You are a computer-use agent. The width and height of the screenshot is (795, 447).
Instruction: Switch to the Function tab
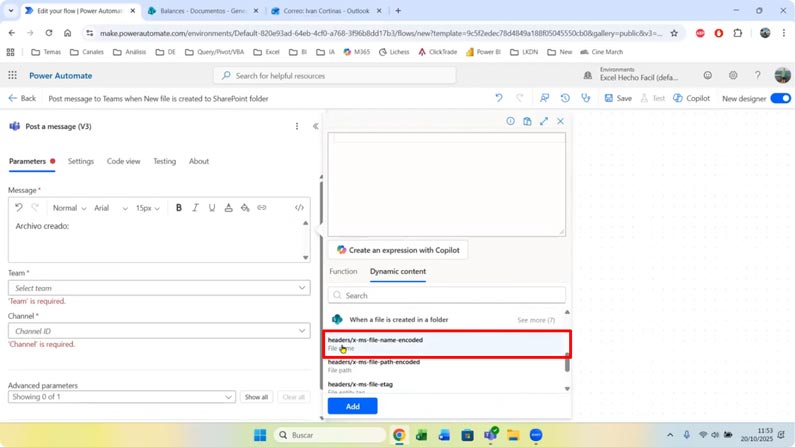pyautogui.click(x=343, y=271)
